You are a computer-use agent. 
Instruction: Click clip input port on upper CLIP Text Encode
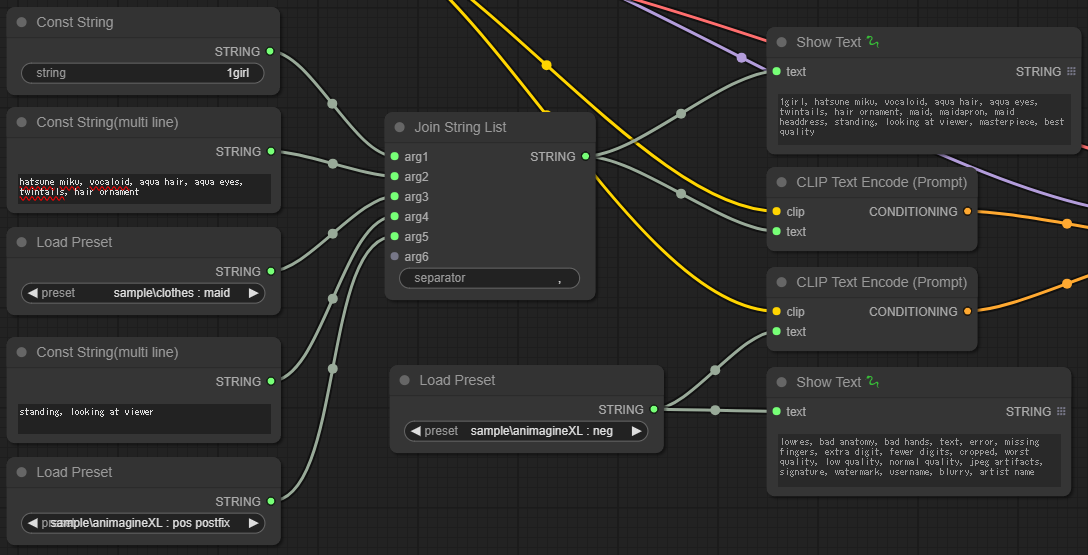coord(776,212)
